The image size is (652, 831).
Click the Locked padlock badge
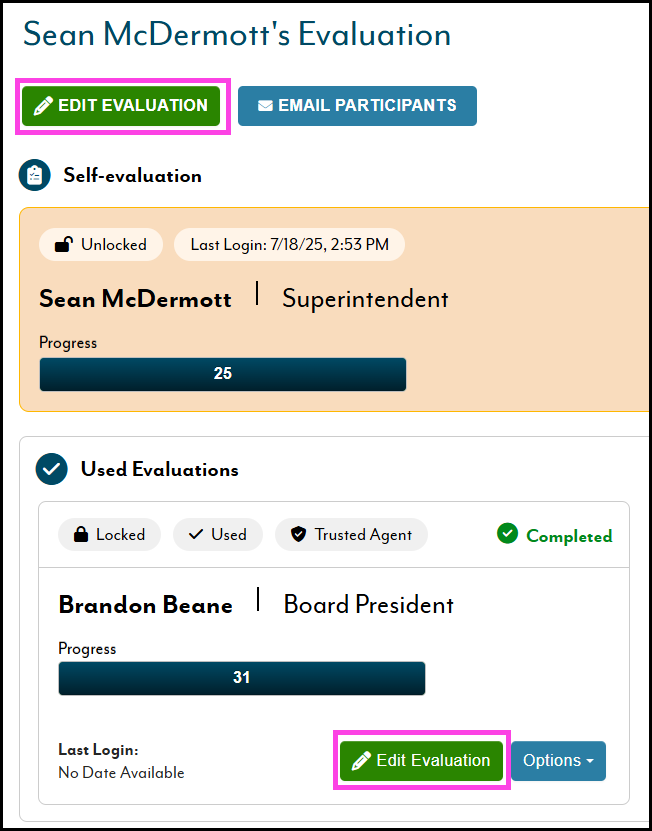tap(108, 535)
